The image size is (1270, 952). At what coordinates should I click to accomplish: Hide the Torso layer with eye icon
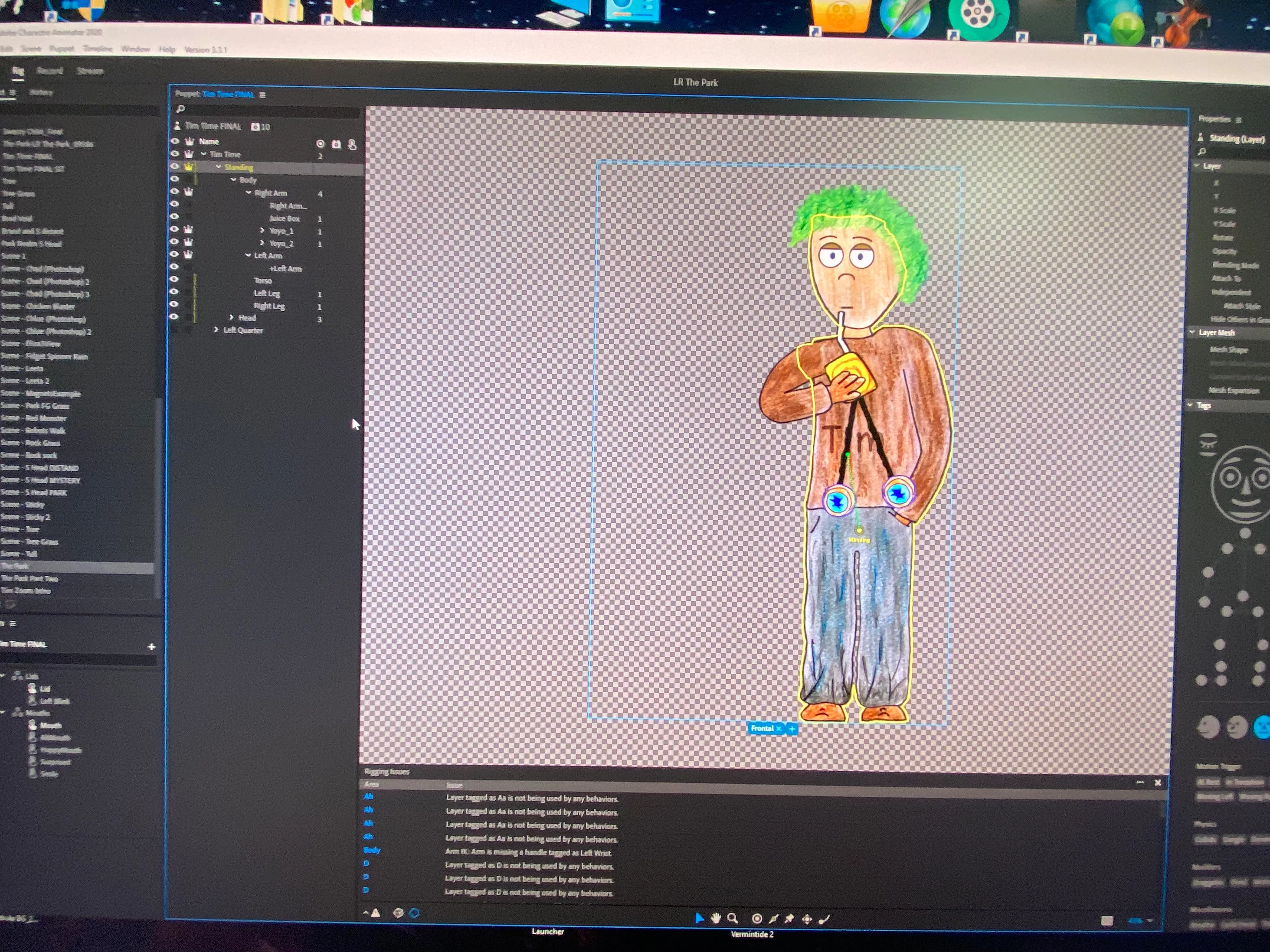[x=174, y=280]
